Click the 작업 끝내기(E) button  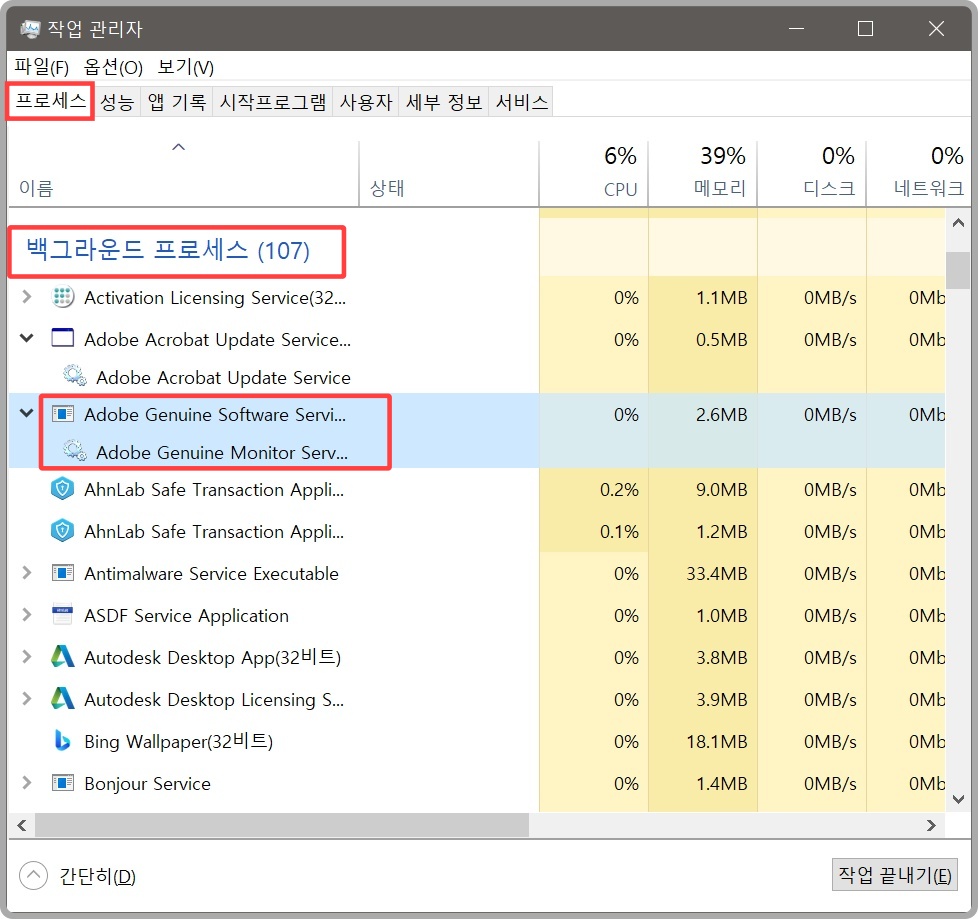(x=894, y=875)
